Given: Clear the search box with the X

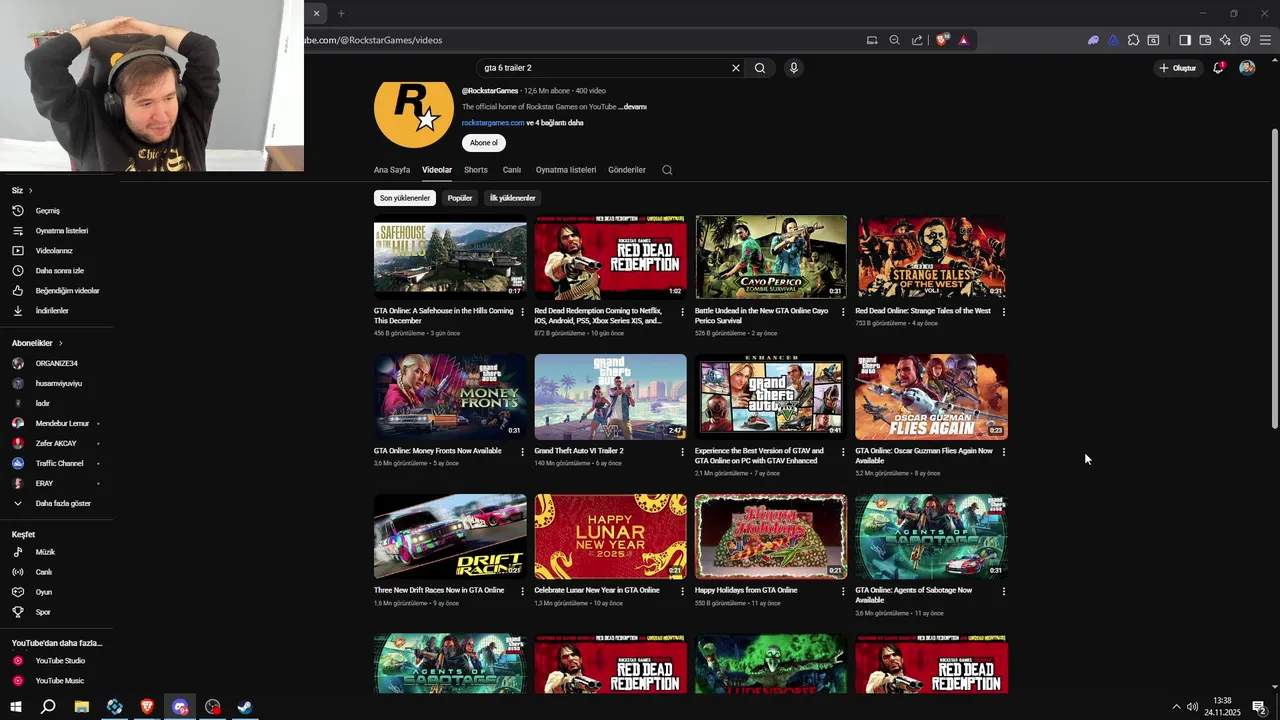Looking at the screenshot, I should [x=736, y=68].
